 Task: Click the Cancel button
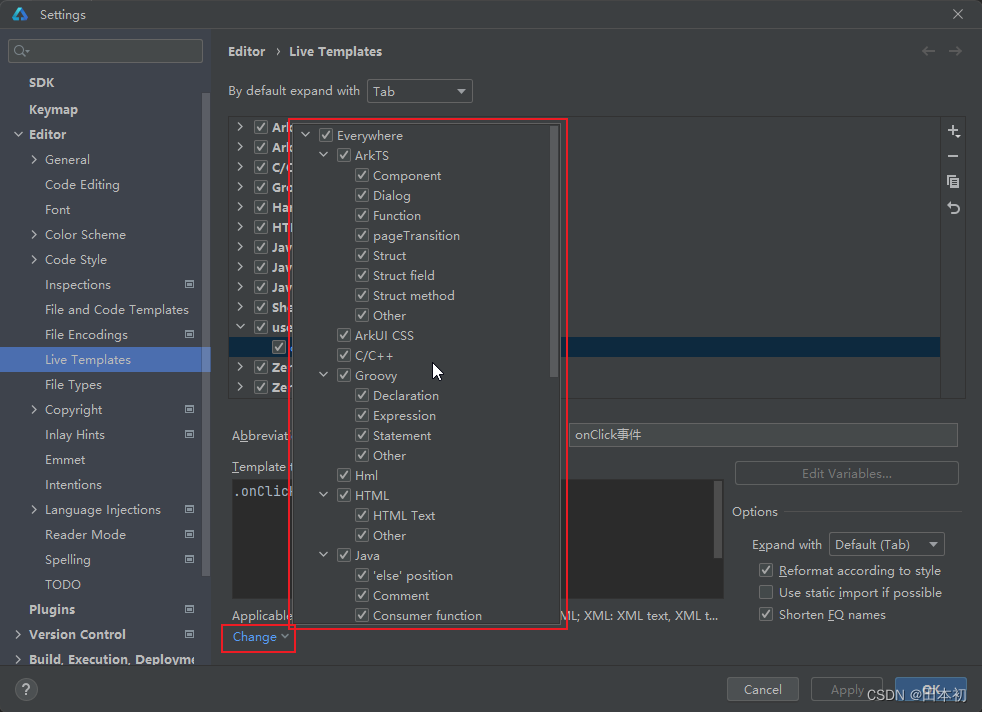click(x=762, y=689)
